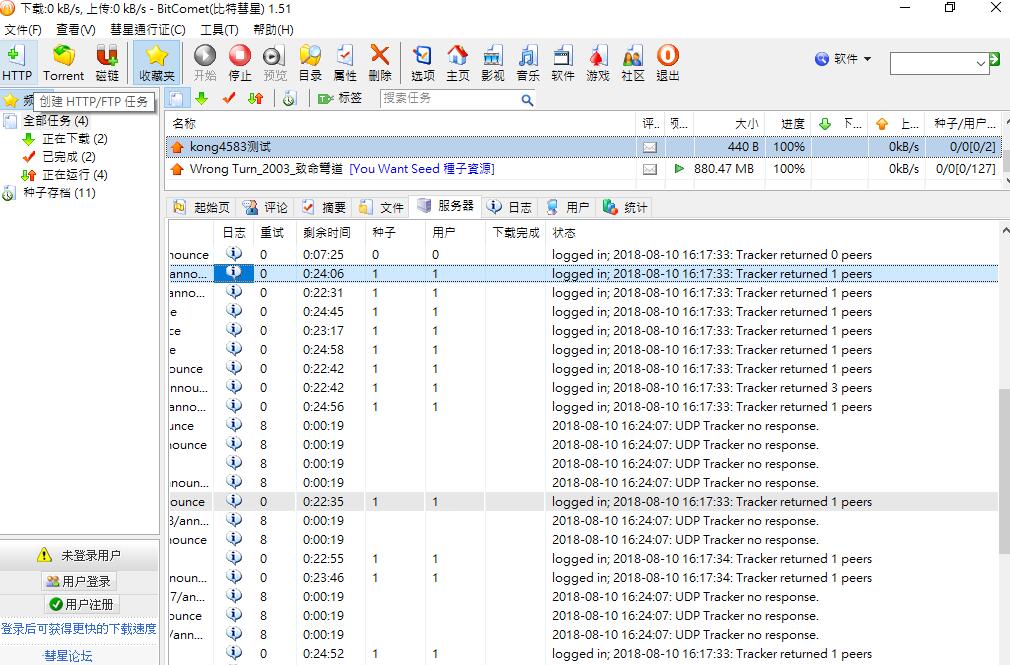The height and width of the screenshot is (665, 1010).
Task: Click the magnifier icon in task search
Action: (x=527, y=99)
